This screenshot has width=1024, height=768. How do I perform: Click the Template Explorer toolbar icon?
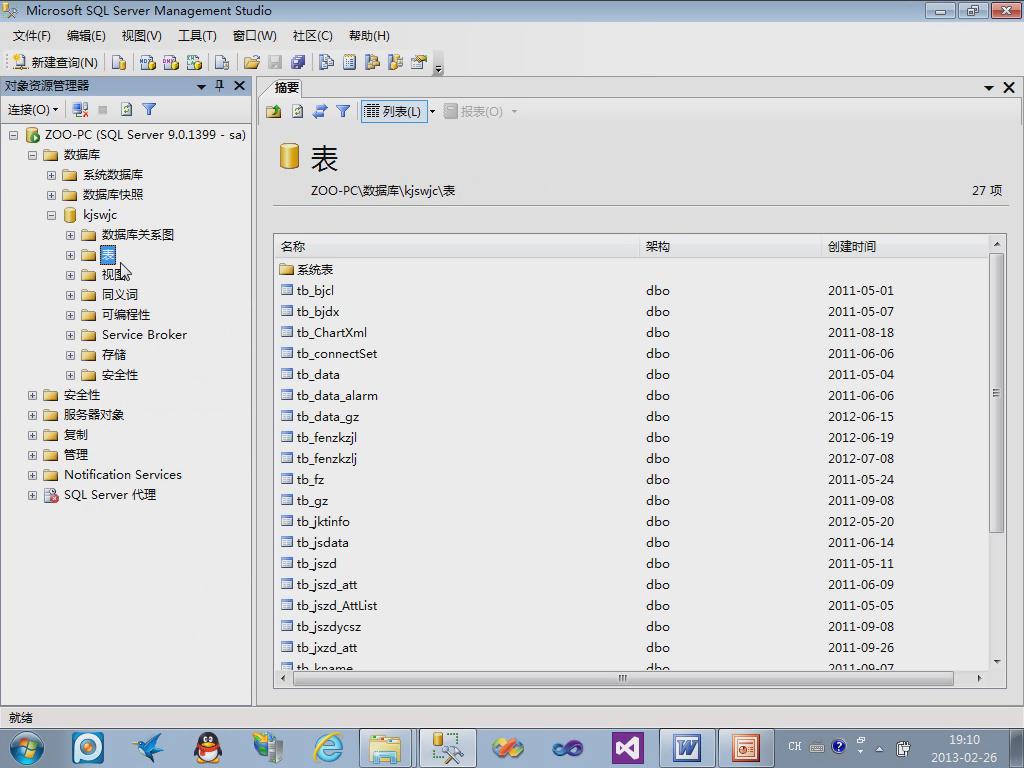395,62
